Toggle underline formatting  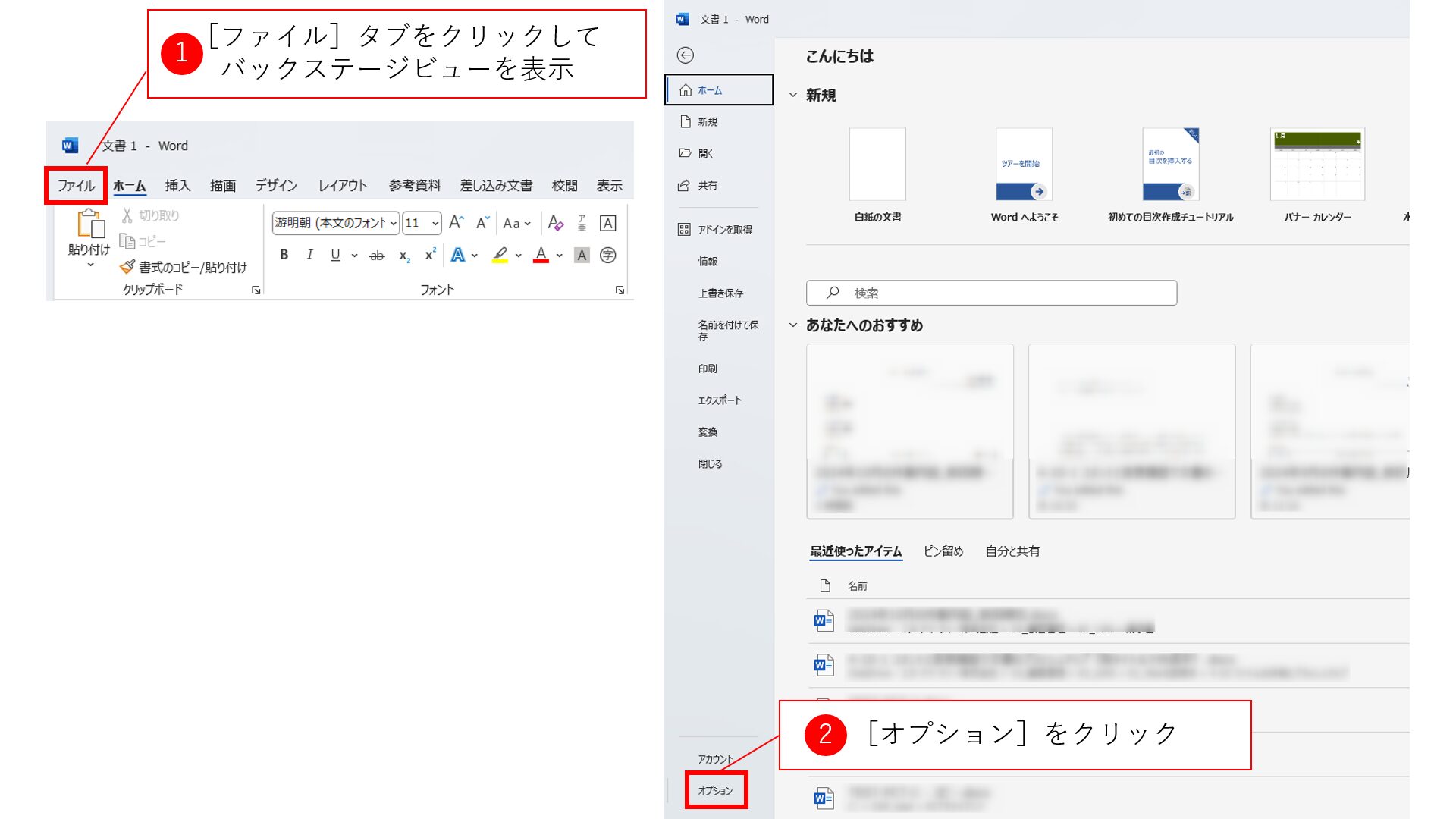(335, 255)
